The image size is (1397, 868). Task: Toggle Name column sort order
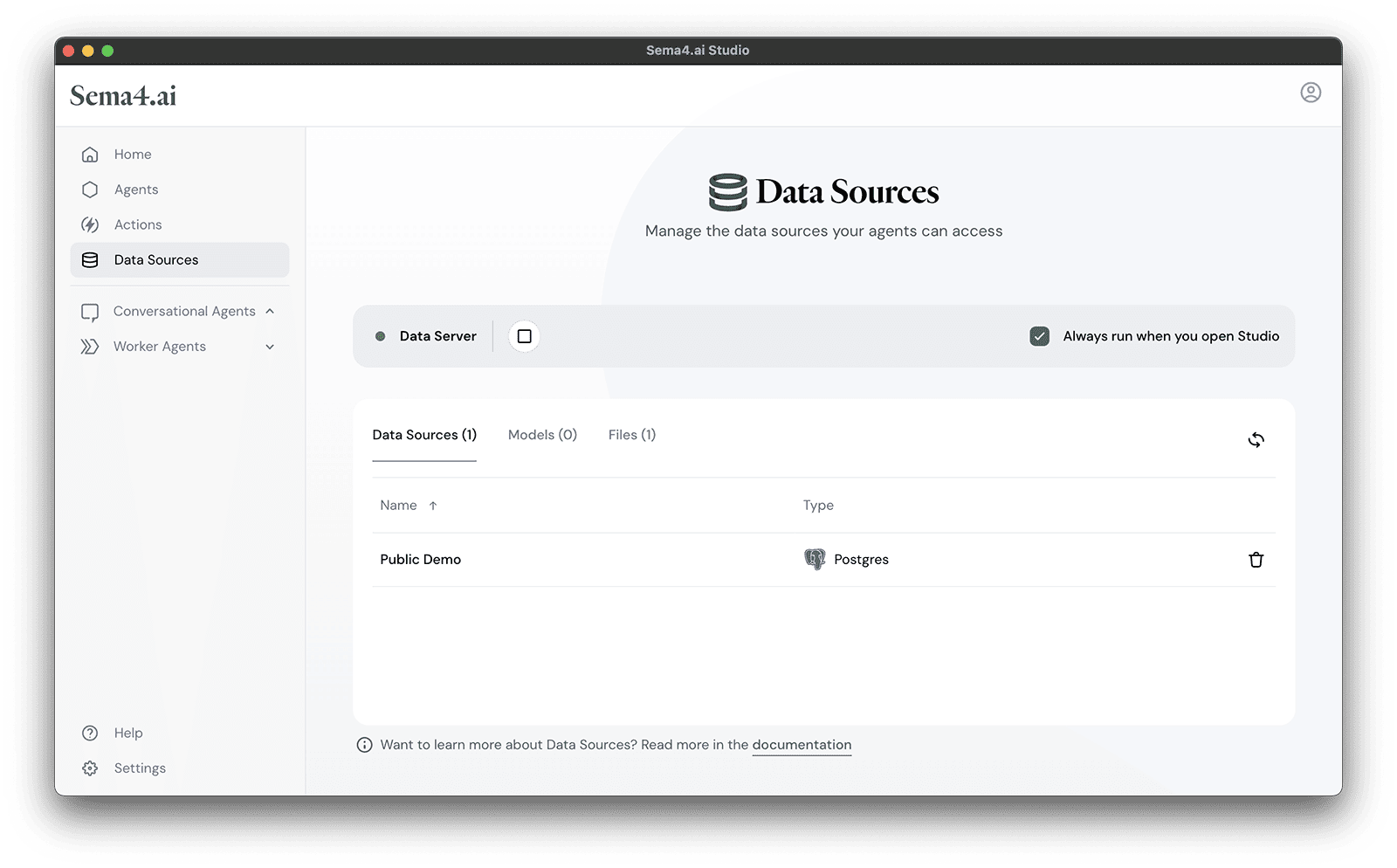408,505
